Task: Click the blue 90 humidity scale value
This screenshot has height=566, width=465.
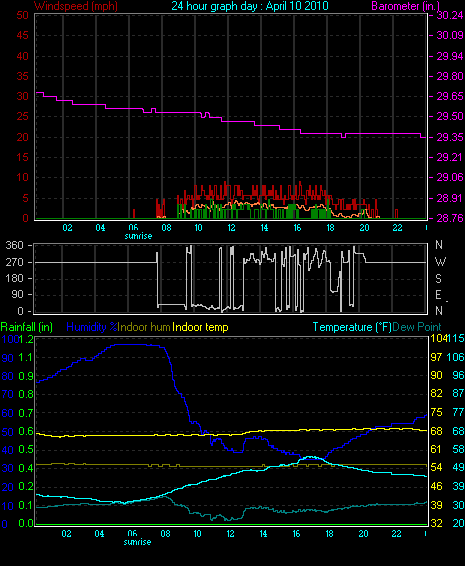Action: [x=8, y=358]
